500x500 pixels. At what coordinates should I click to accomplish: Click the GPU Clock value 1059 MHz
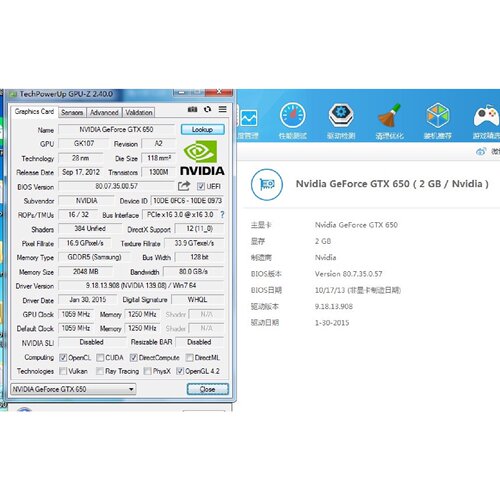[x=76, y=314]
